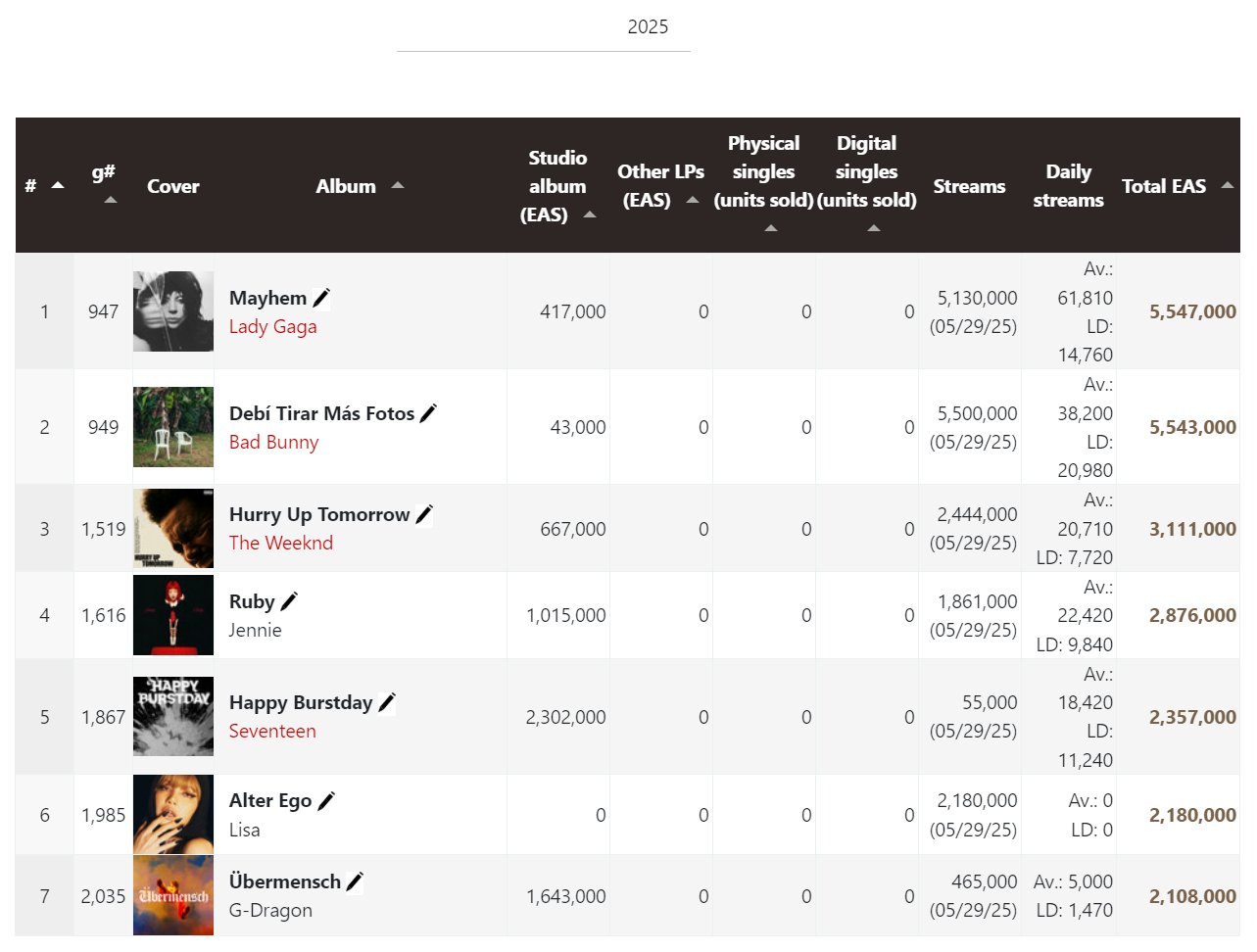Viewport: 1257px width, 952px height.
Task: Open the Happy Burstday cover image
Action: tap(173, 716)
